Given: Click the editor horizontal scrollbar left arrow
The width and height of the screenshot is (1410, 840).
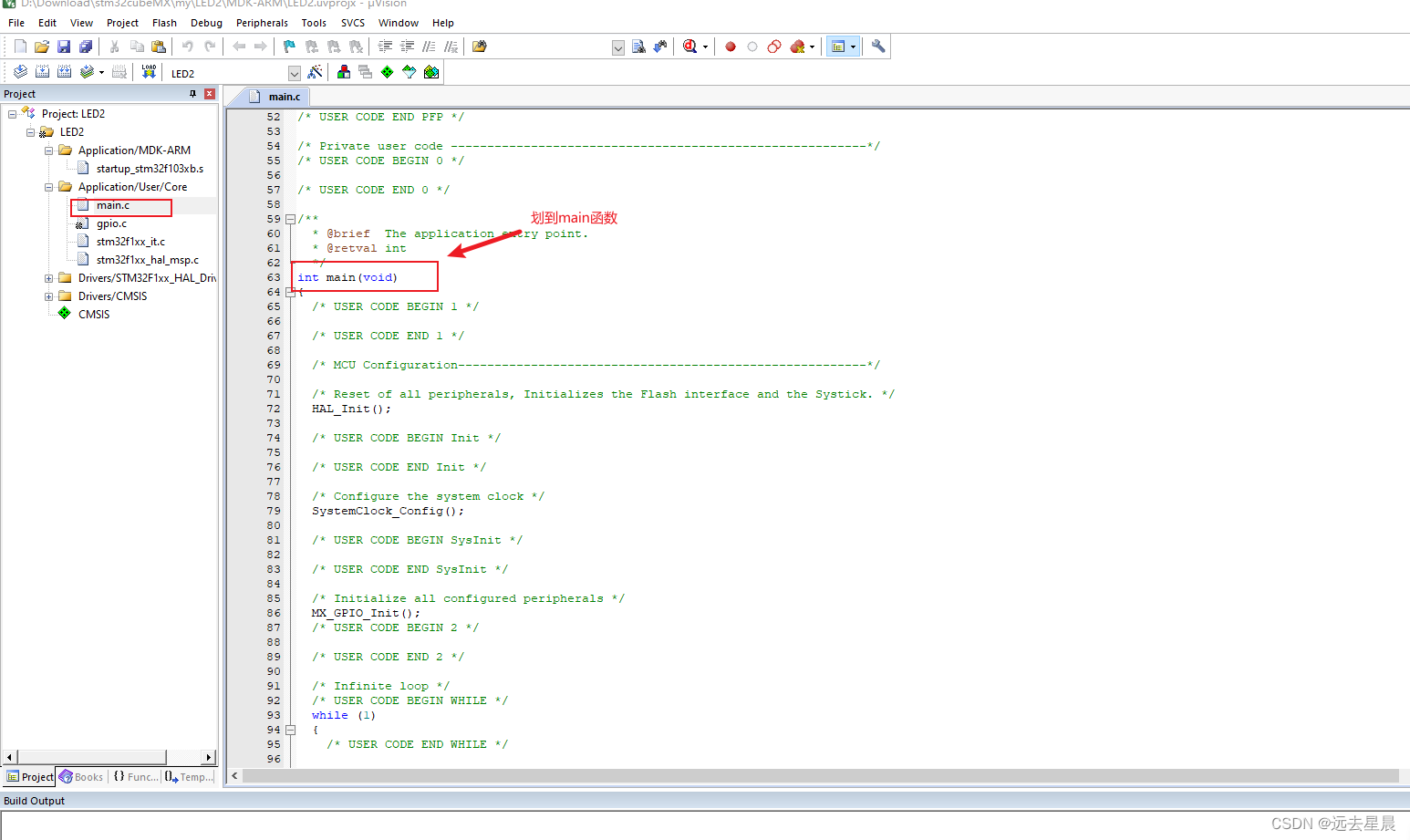Looking at the screenshot, I should (x=234, y=776).
